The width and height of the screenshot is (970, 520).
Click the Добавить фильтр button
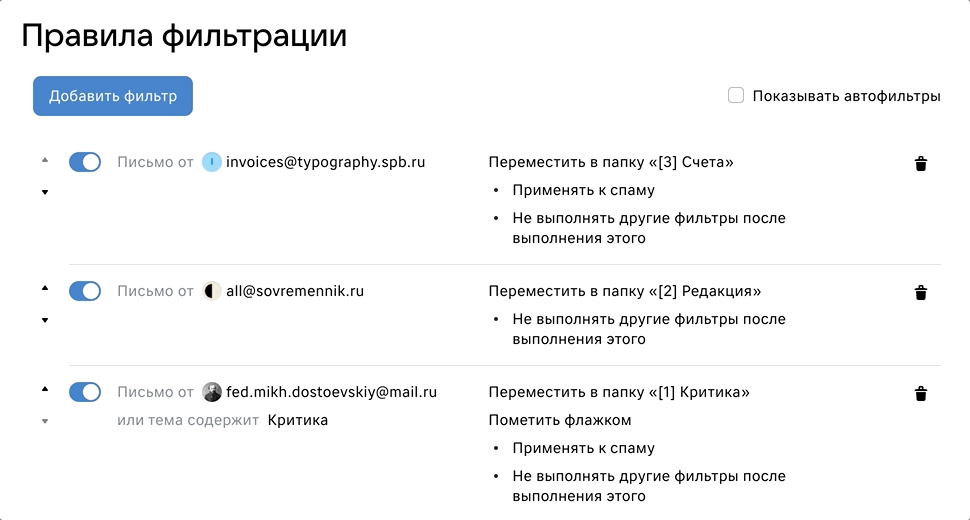pos(113,96)
